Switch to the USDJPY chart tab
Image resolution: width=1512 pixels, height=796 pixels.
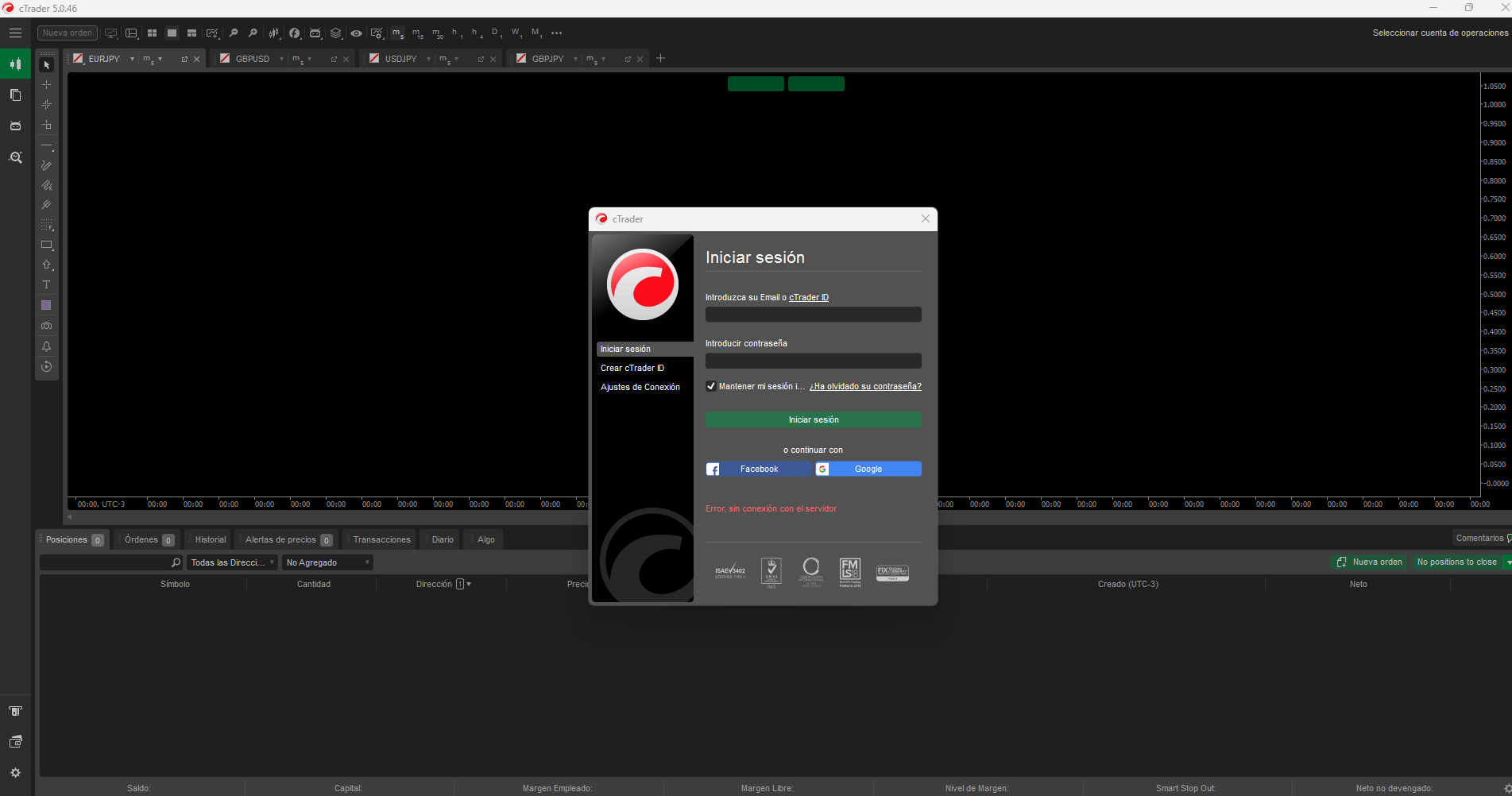[x=400, y=59]
